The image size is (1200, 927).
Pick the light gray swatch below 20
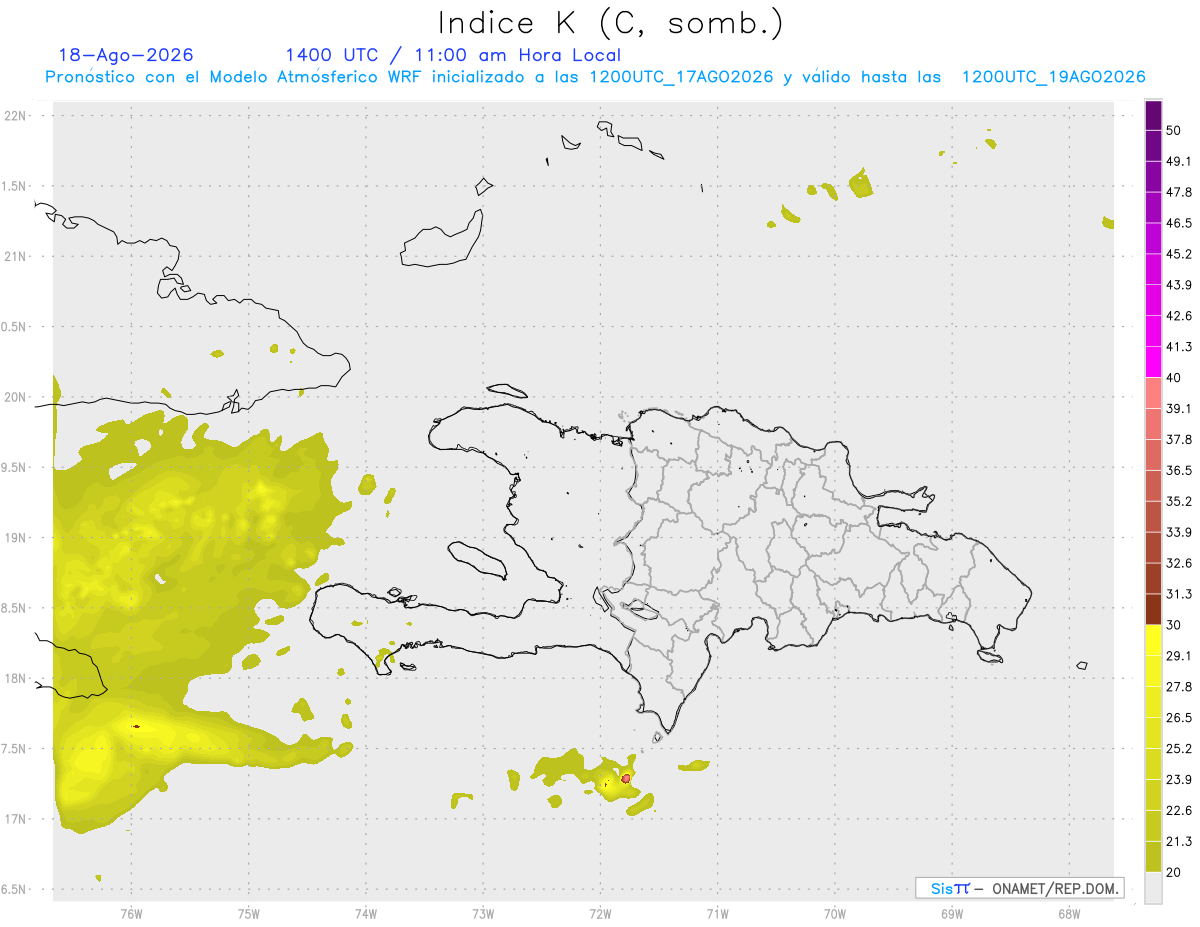pyautogui.click(x=1154, y=888)
